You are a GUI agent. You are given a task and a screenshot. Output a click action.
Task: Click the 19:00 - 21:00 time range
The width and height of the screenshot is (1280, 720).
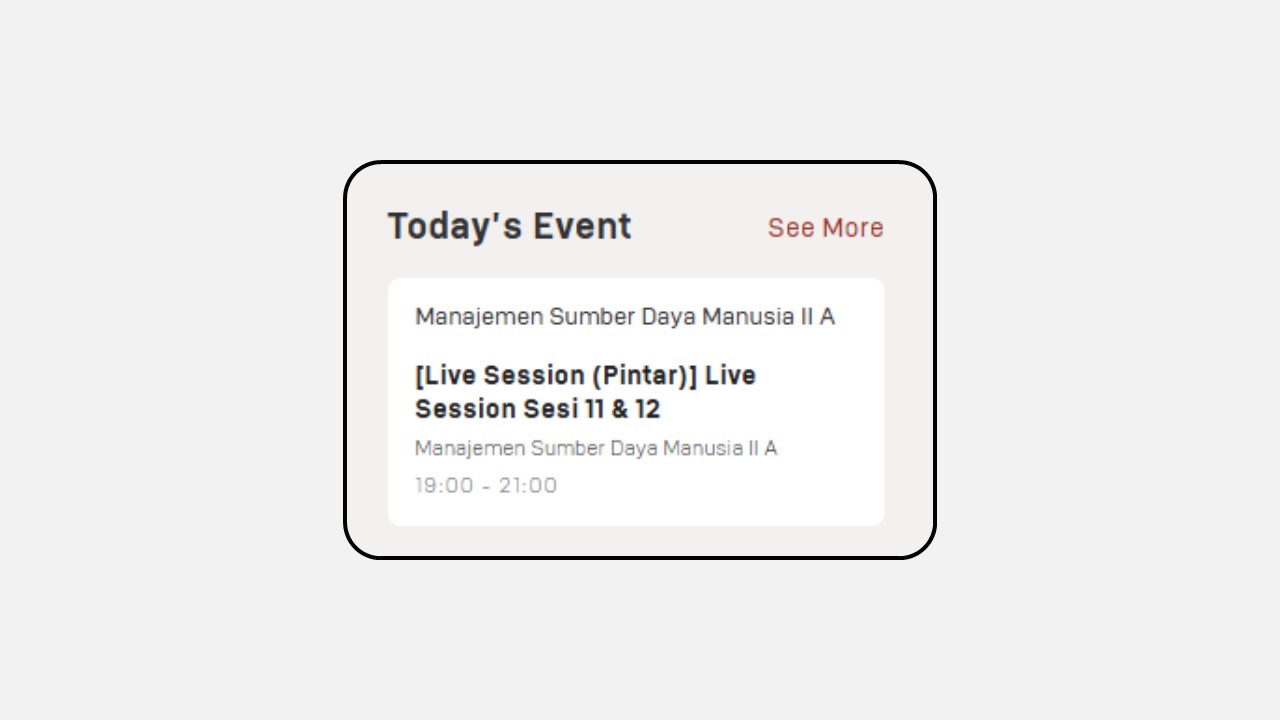pyautogui.click(x=486, y=486)
